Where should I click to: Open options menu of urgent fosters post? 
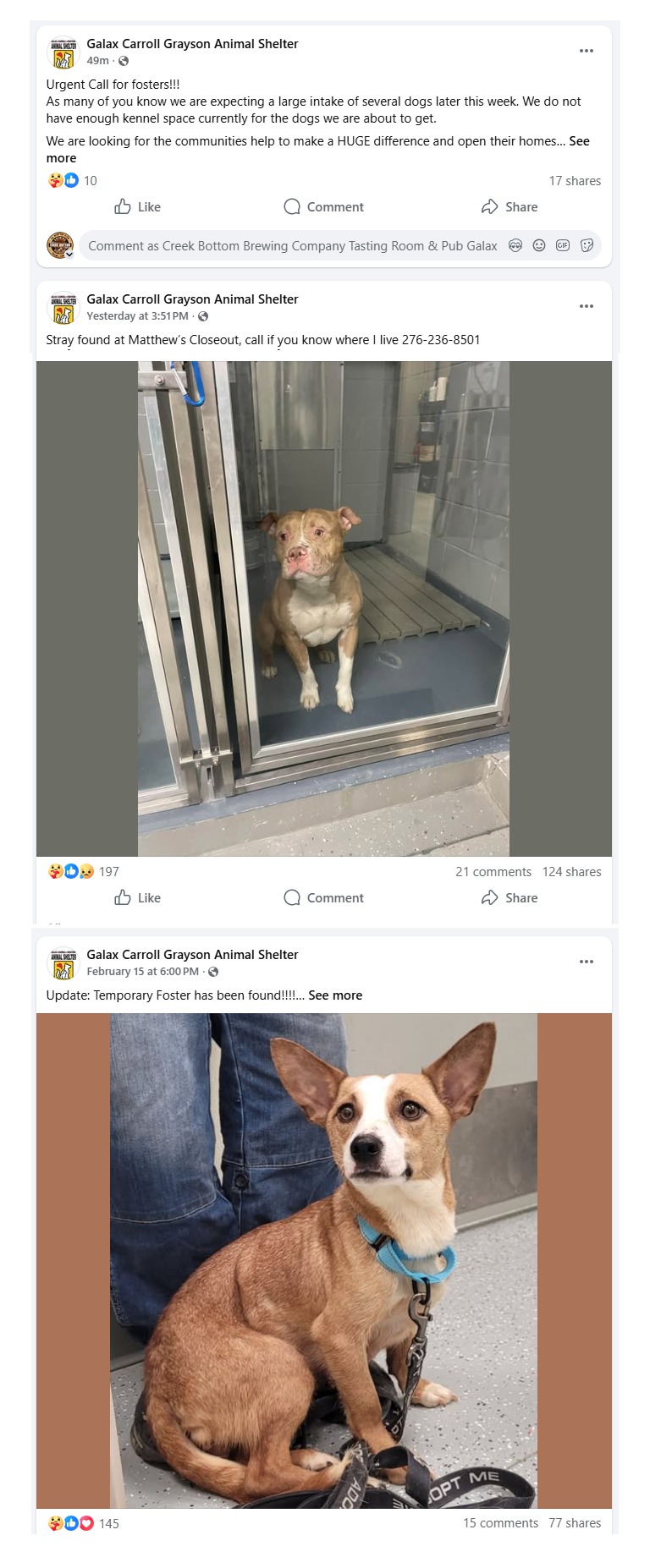point(586,51)
